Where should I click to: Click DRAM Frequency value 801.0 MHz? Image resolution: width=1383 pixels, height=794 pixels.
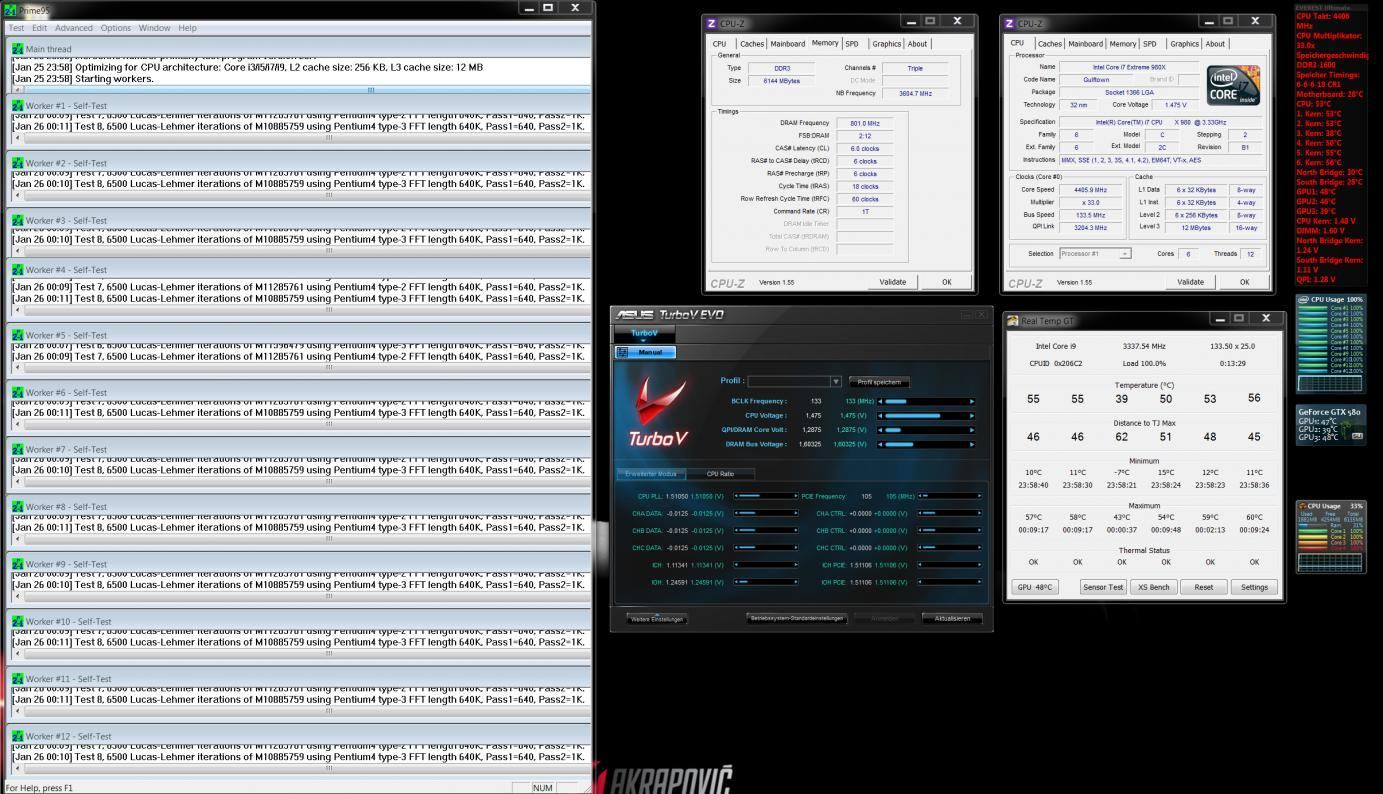(864, 123)
